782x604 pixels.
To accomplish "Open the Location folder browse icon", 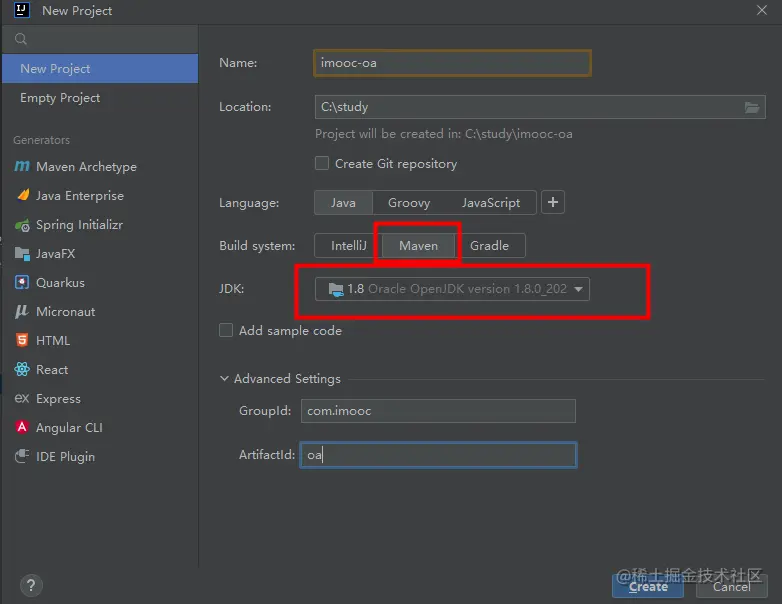I will [752, 107].
